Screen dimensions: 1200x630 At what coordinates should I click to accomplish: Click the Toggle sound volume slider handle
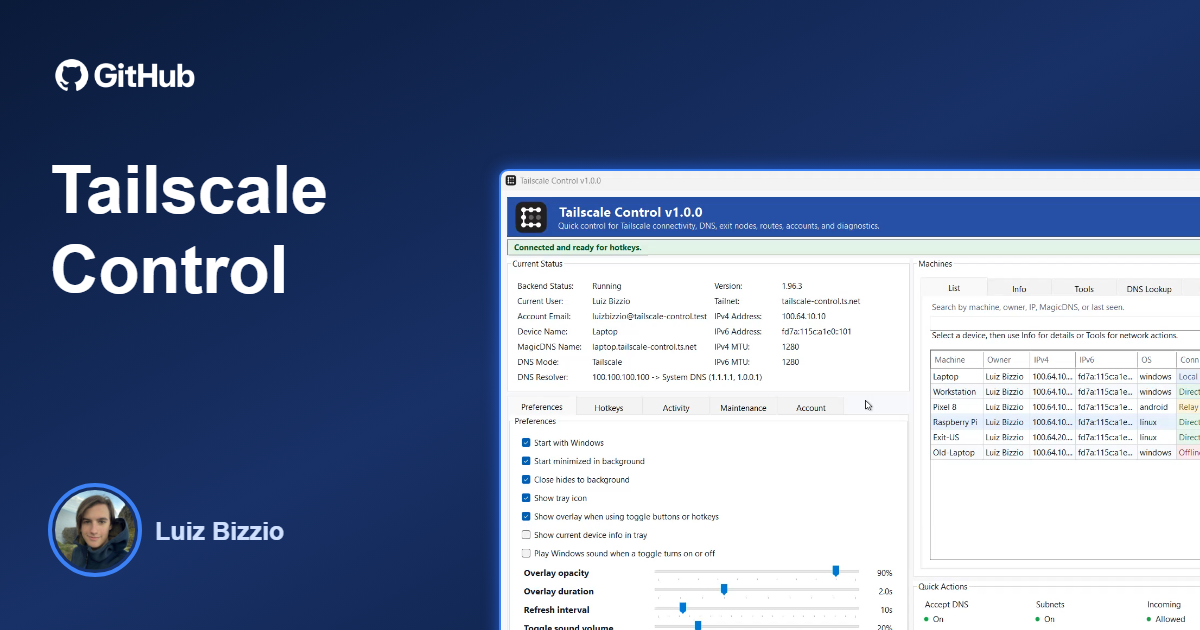[698, 626]
